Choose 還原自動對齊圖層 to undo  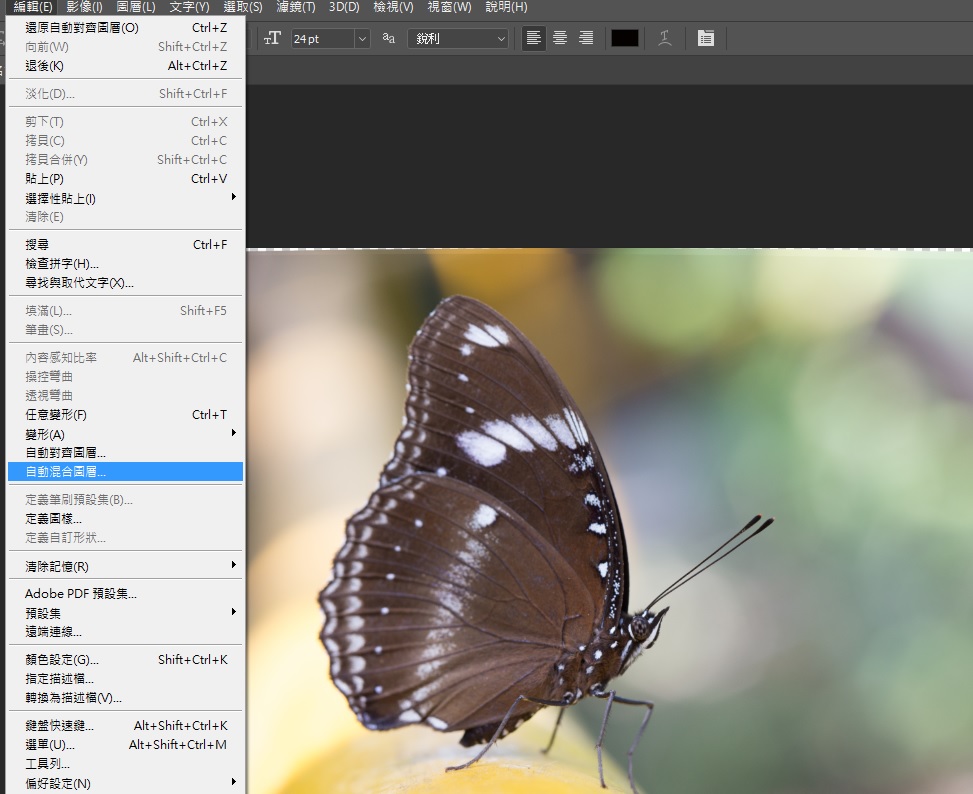(125, 28)
